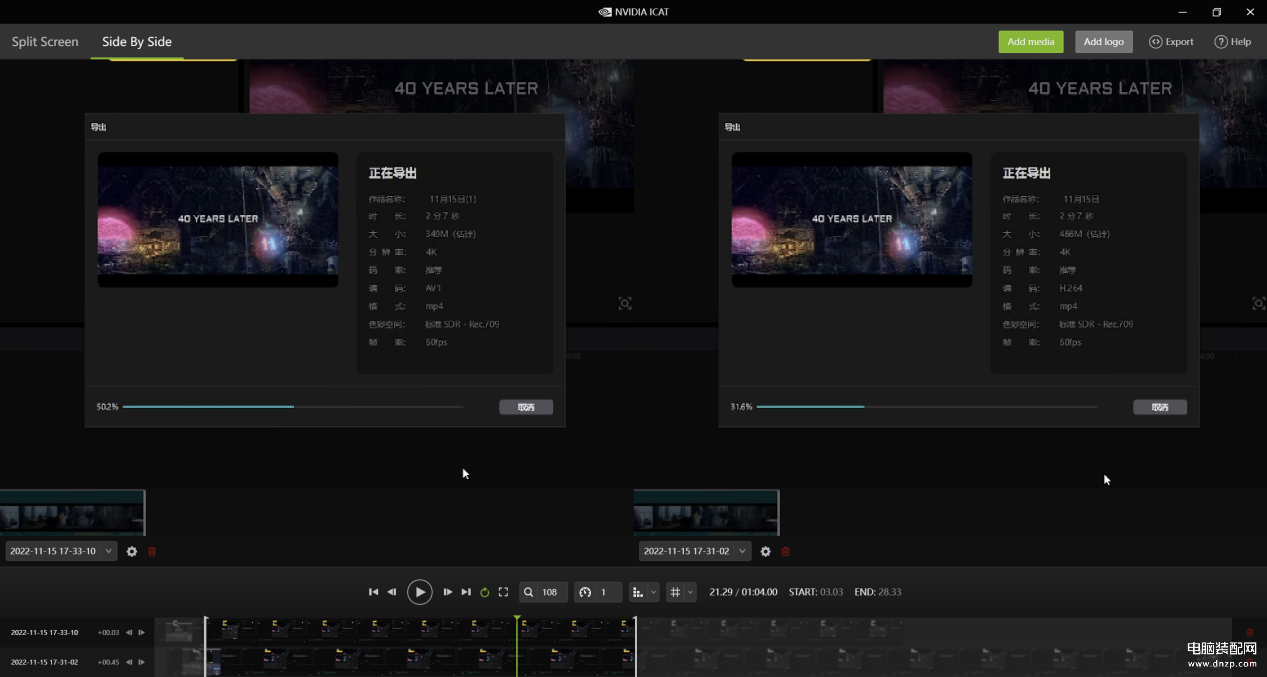Click the green Add media button
The width and height of the screenshot is (1267, 677).
click(x=1030, y=42)
